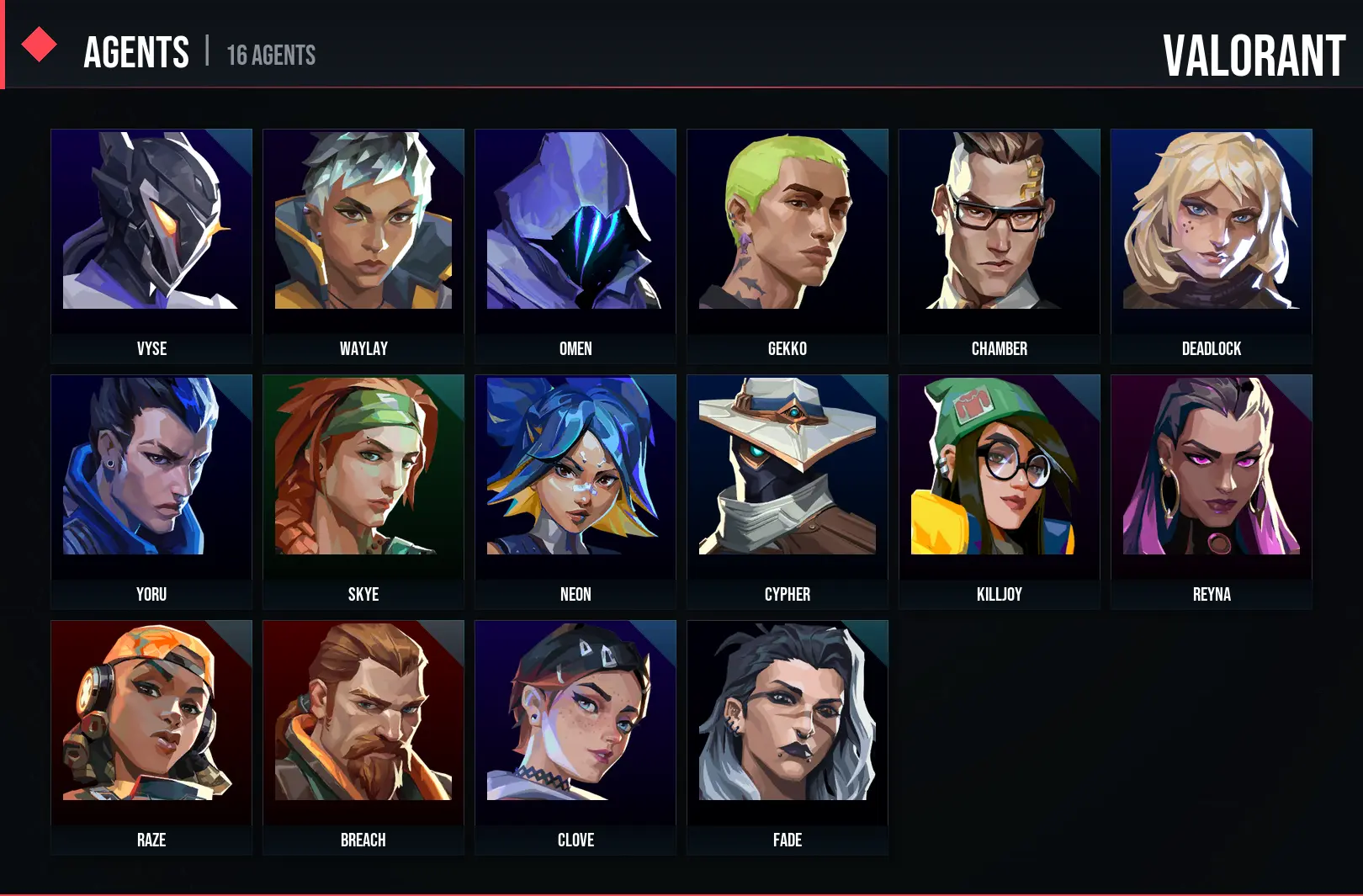This screenshot has width=1363, height=896.
Task: Choose the Clove agent card
Action: pos(575,737)
